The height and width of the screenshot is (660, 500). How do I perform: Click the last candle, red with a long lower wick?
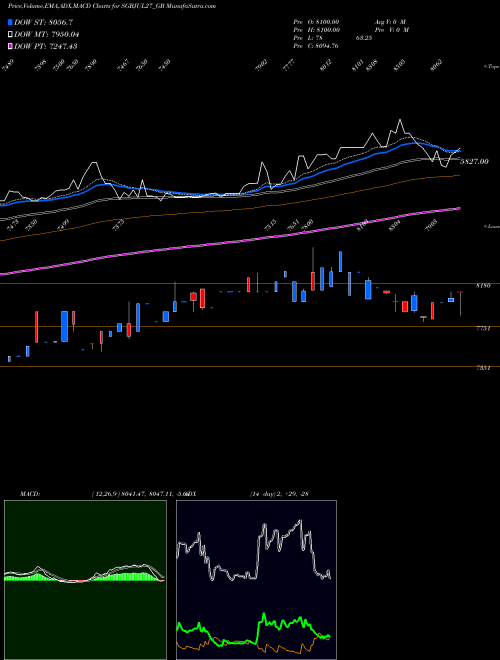click(460, 303)
